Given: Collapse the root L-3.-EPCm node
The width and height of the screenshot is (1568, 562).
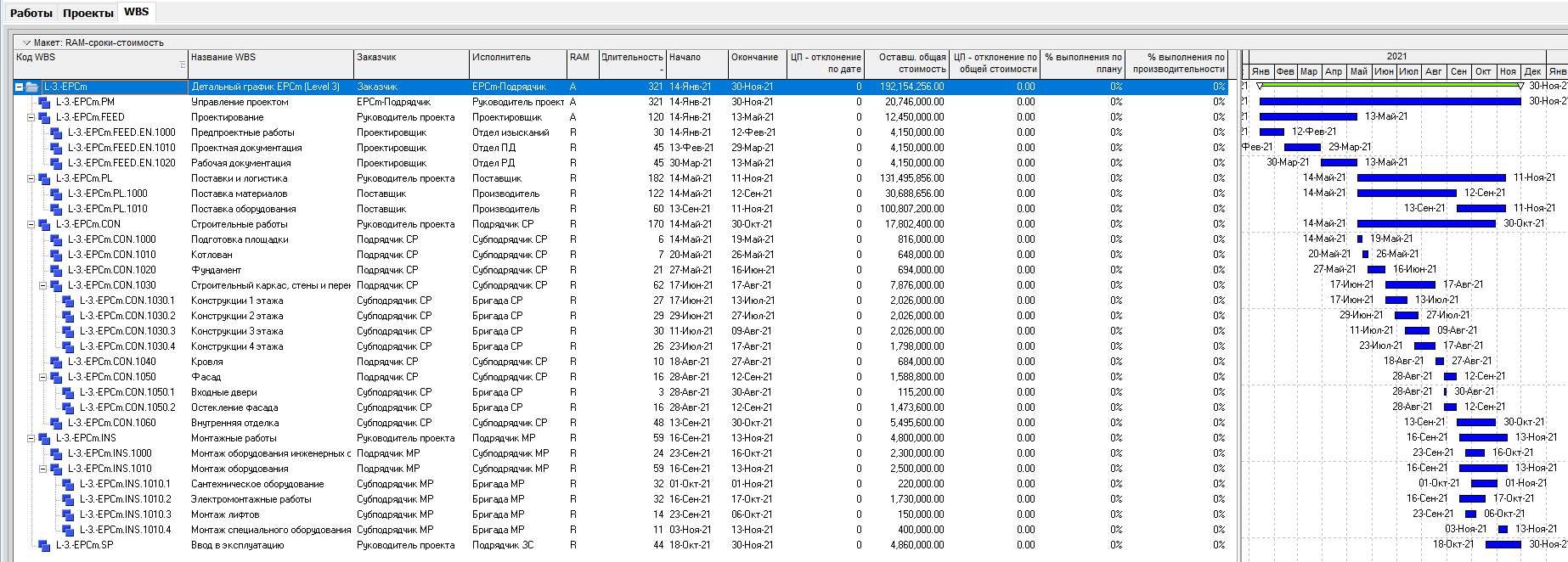Looking at the screenshot, I should [19, 87].
